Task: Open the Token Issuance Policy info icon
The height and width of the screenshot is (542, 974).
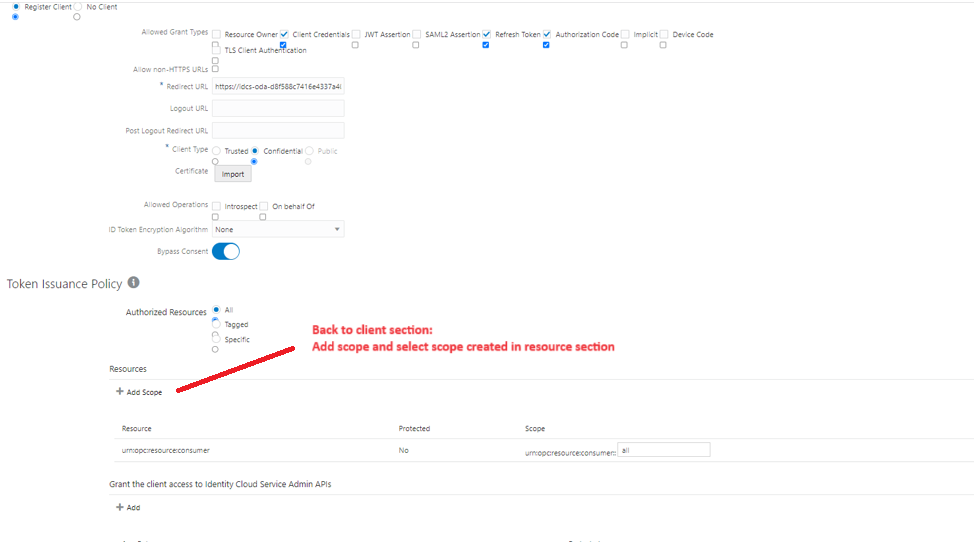Action: point(134,282)
